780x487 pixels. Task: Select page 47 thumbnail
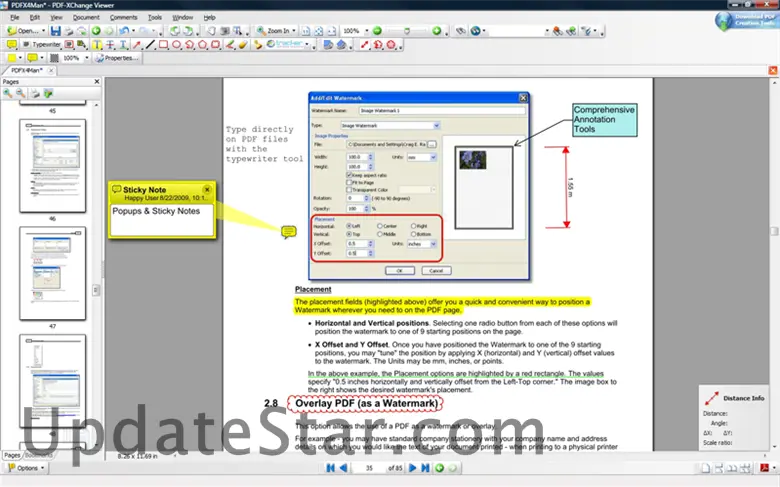click(53, 273)
